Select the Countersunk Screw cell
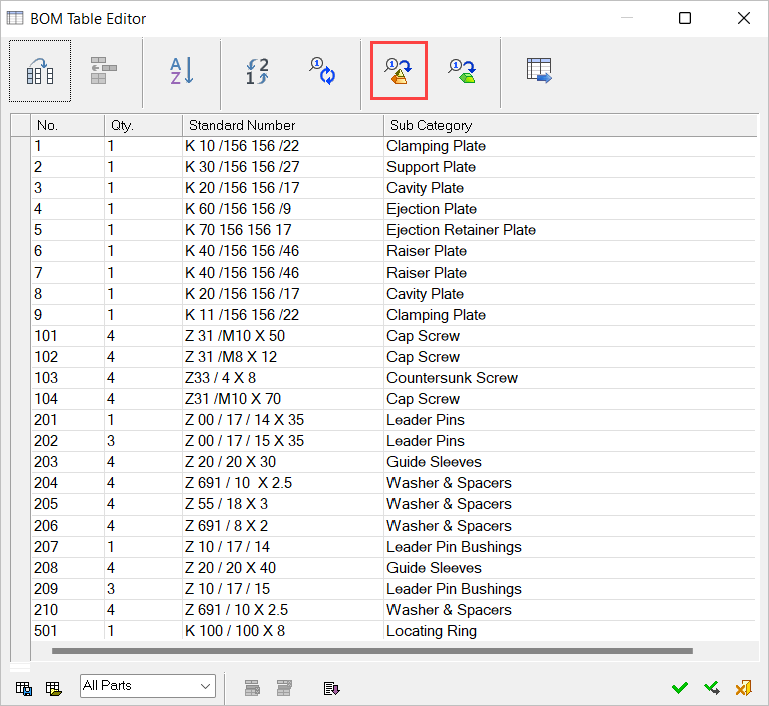 [451, 378]
